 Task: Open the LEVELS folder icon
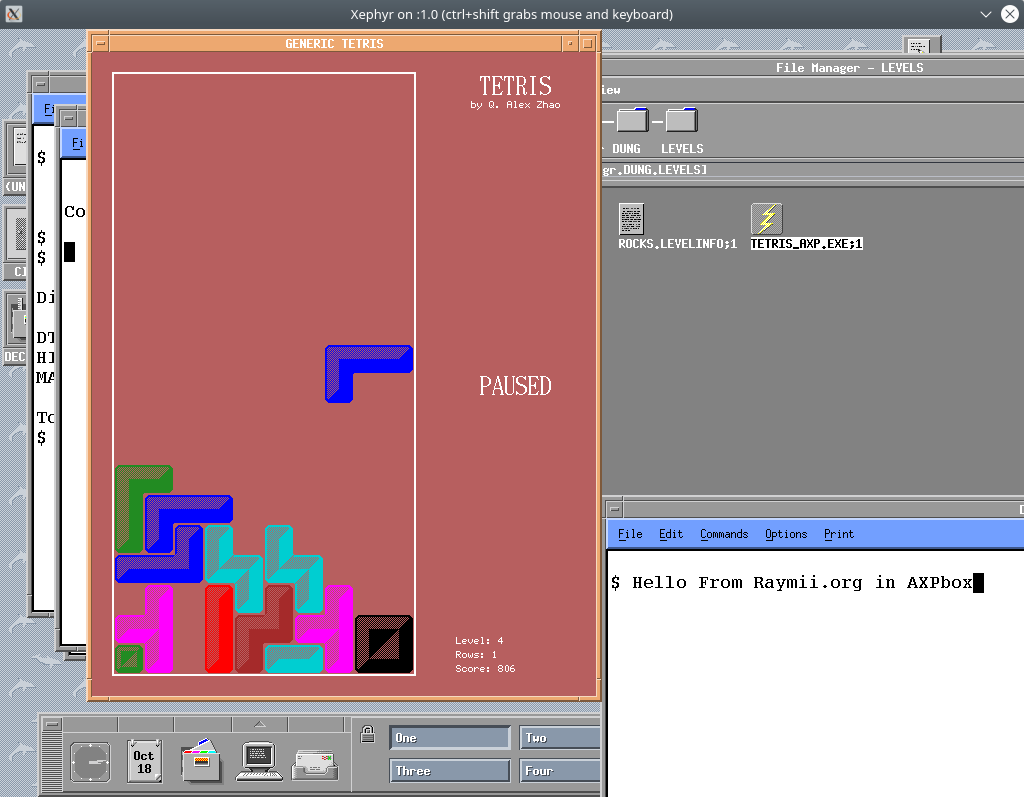[681, 119]
